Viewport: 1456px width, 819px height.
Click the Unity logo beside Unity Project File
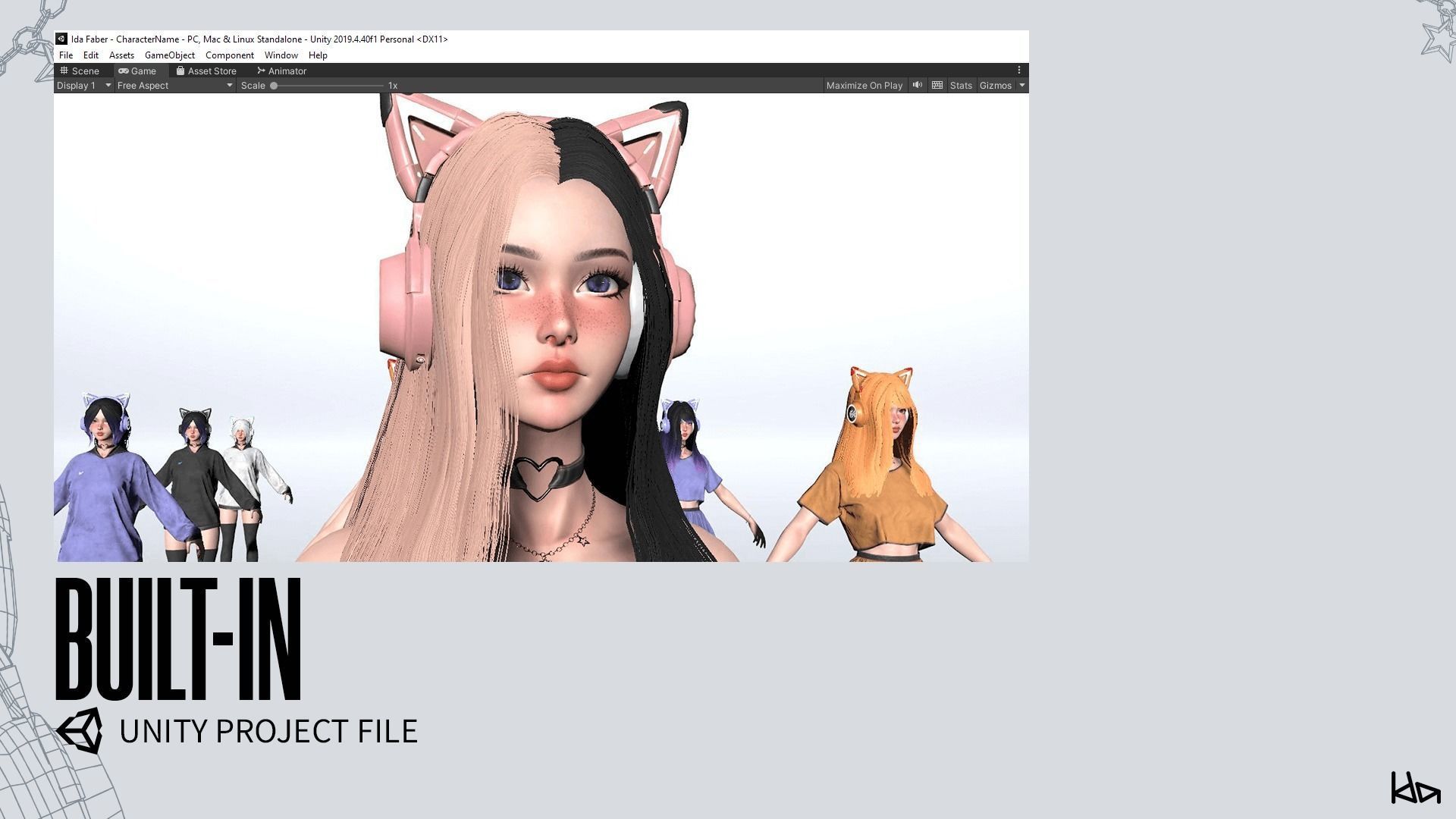[79, 730]
